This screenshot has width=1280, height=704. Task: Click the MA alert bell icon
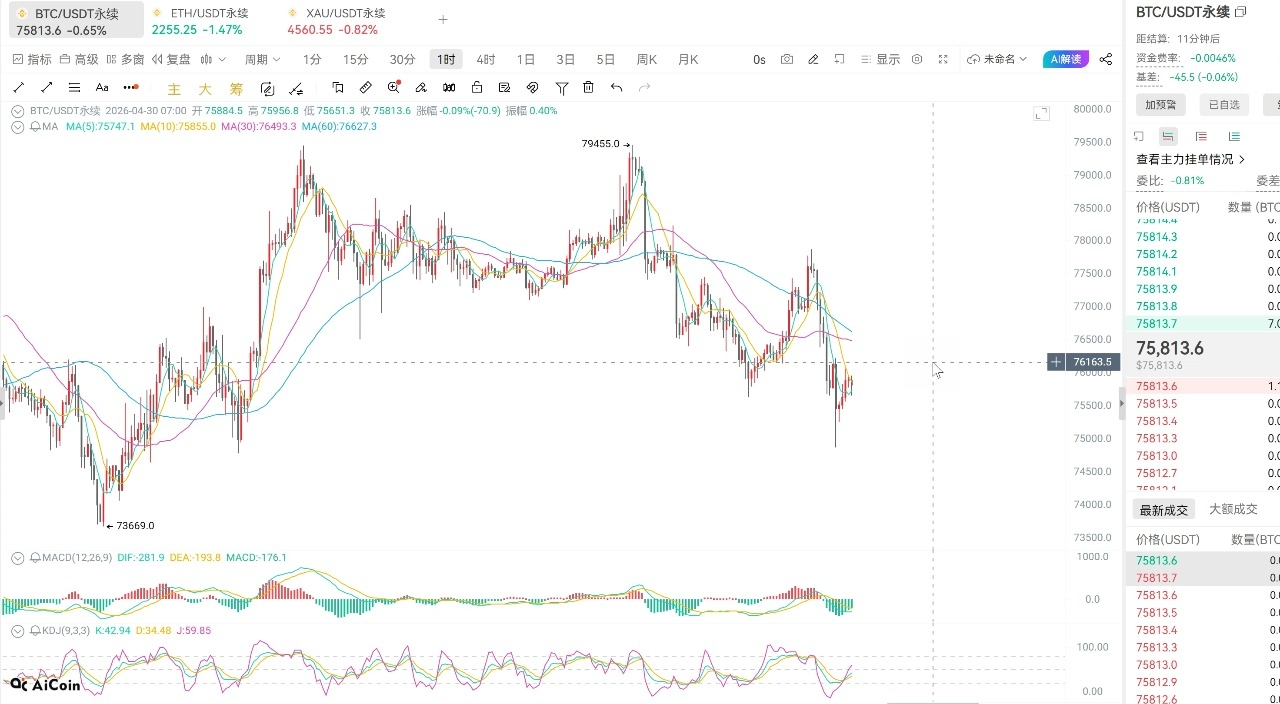35,127
